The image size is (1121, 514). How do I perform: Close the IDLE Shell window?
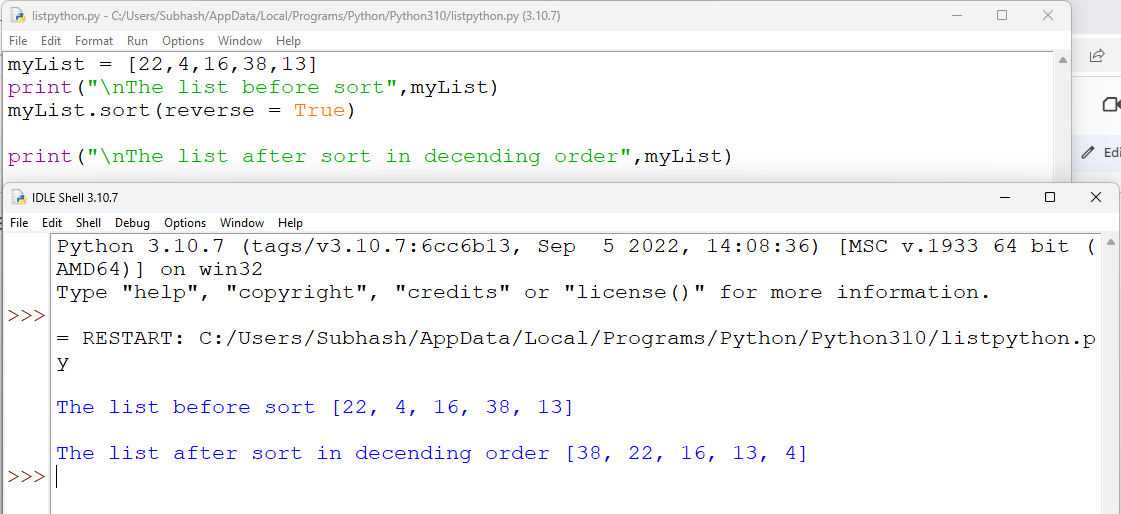1095,197
